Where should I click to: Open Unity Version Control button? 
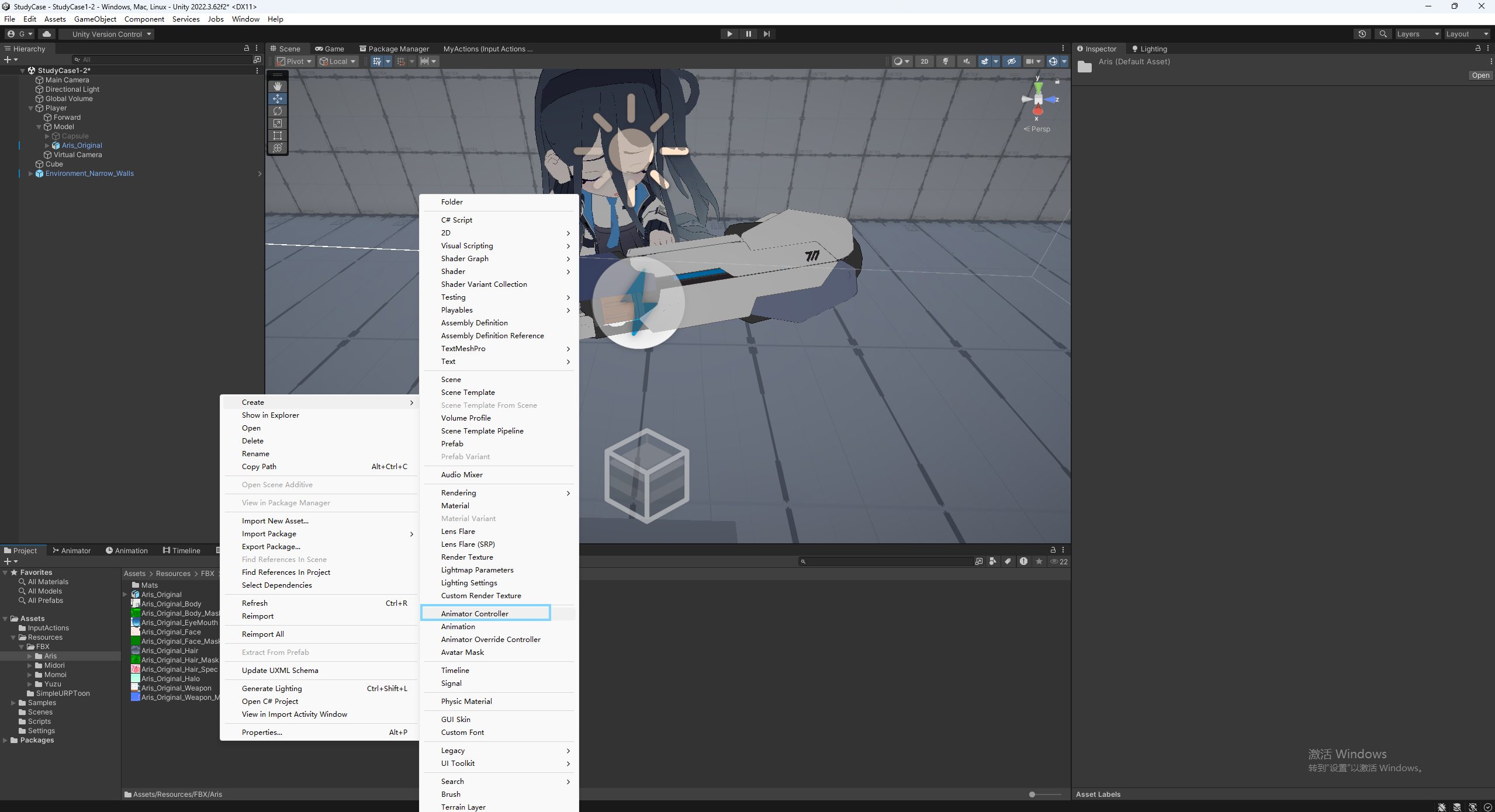pyautogui.click(x=107, y=34)
